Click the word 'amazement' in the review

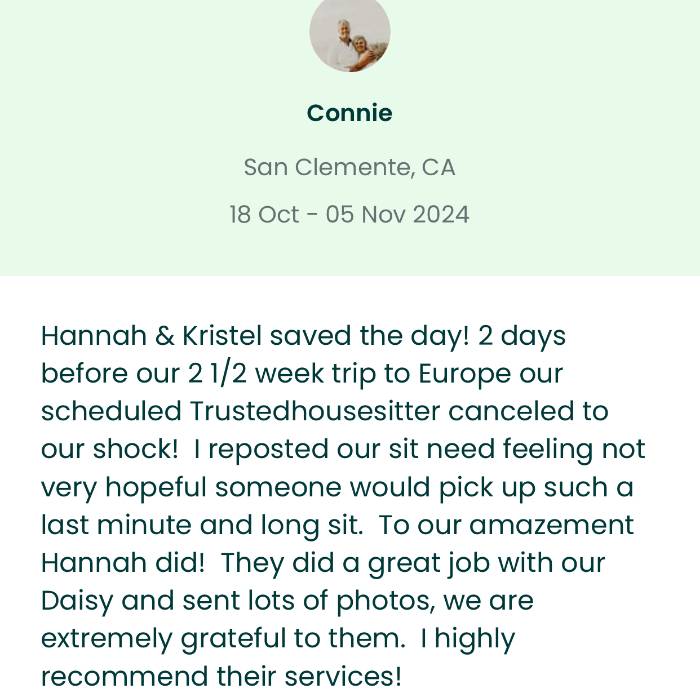551,525
